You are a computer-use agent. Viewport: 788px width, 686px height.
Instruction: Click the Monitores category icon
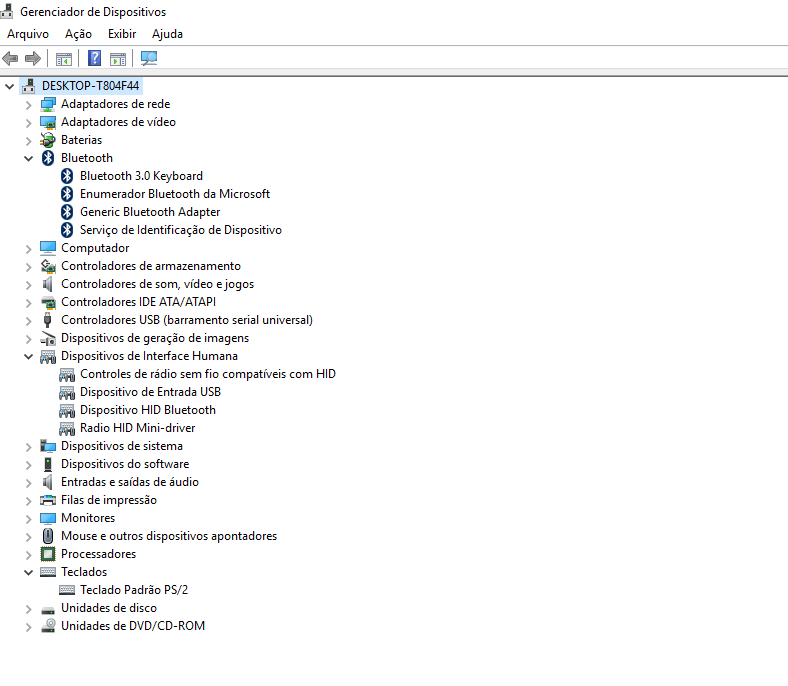[48, 518]
